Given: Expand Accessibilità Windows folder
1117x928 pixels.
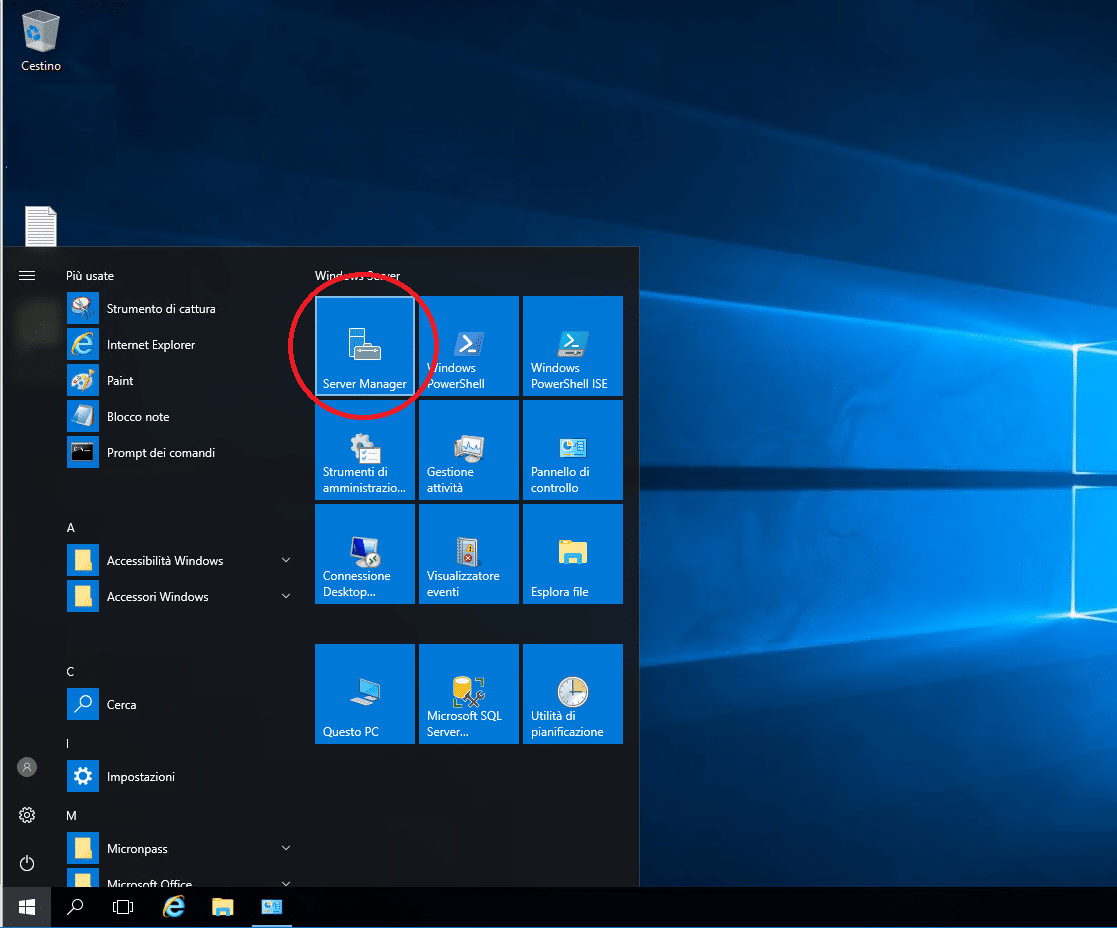Looking at the screenshot, I should click(x=180, y=561).
